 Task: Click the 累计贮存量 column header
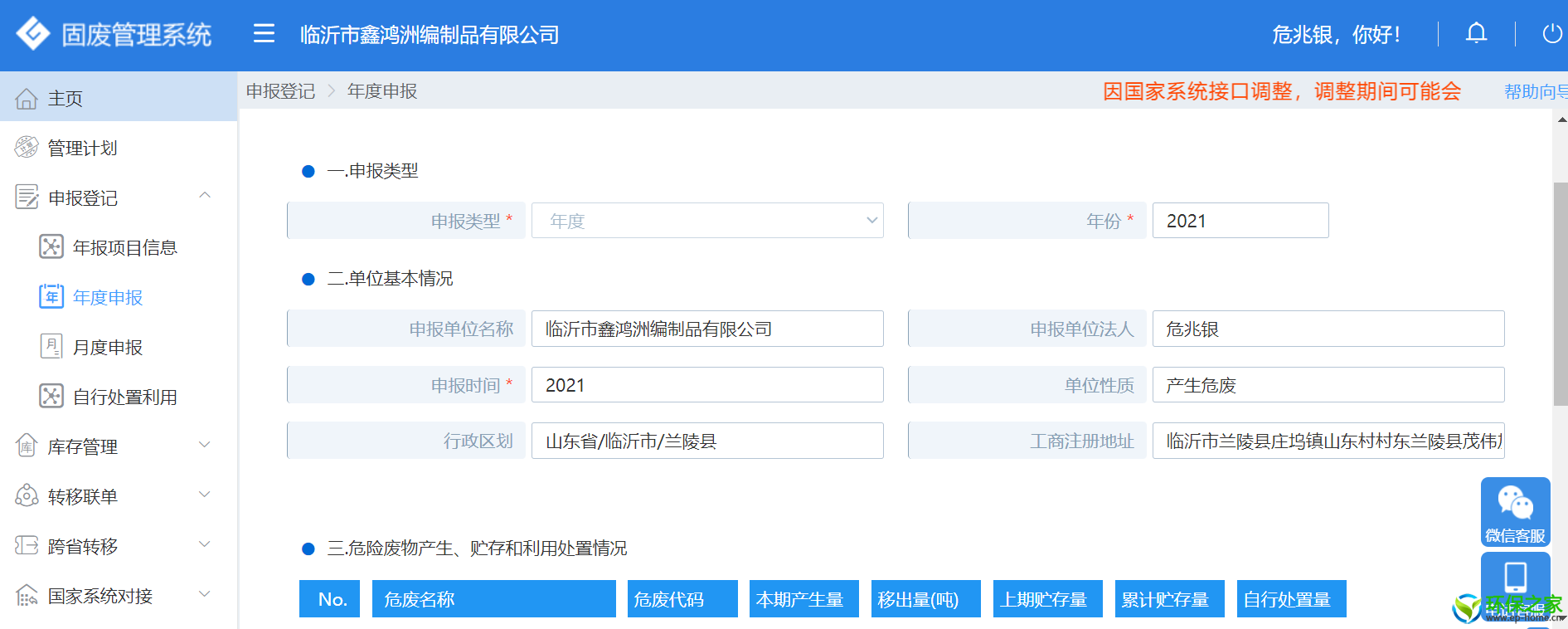[x=1169, y=599]
